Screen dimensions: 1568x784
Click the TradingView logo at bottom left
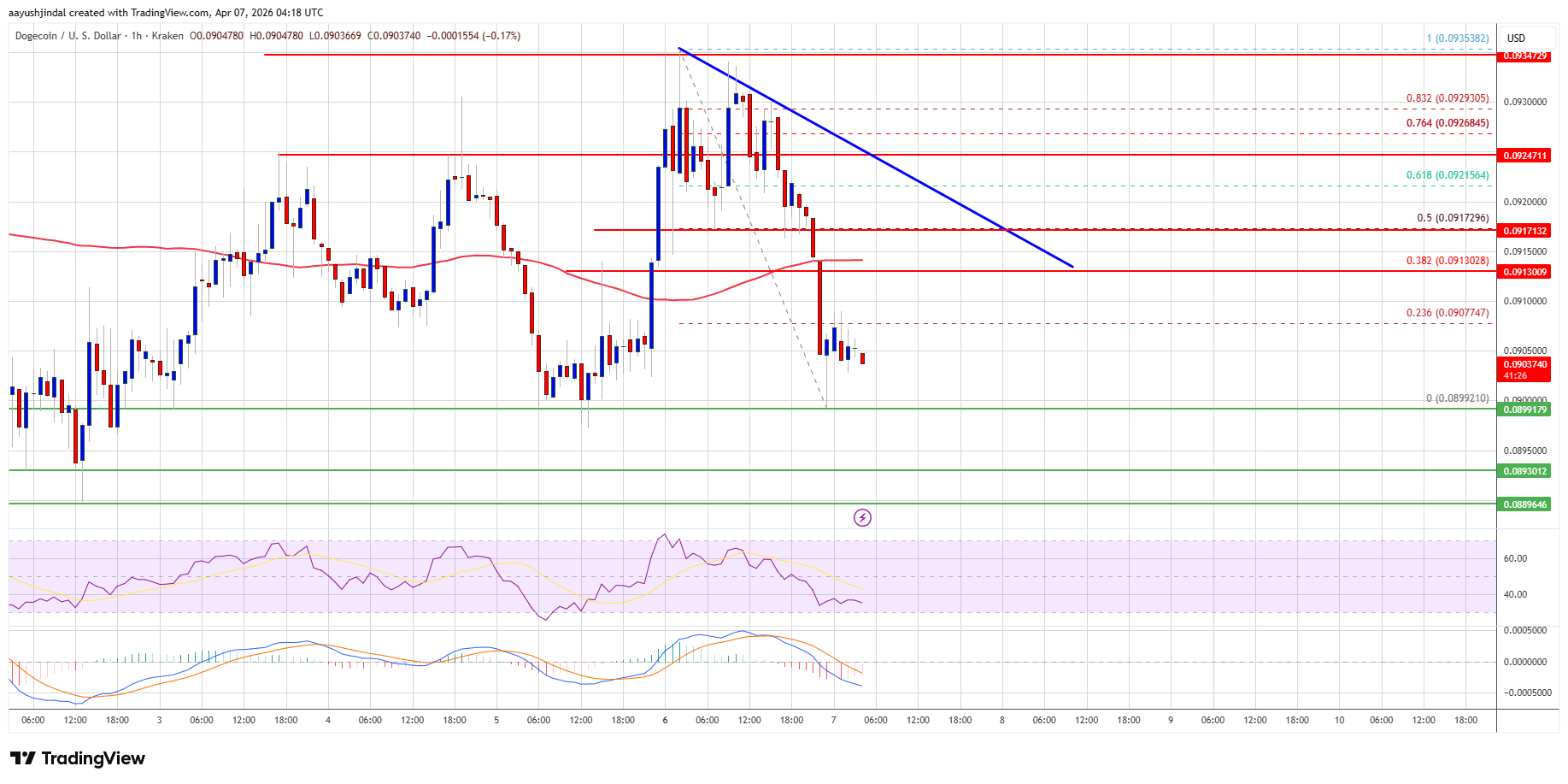(75, 758)
